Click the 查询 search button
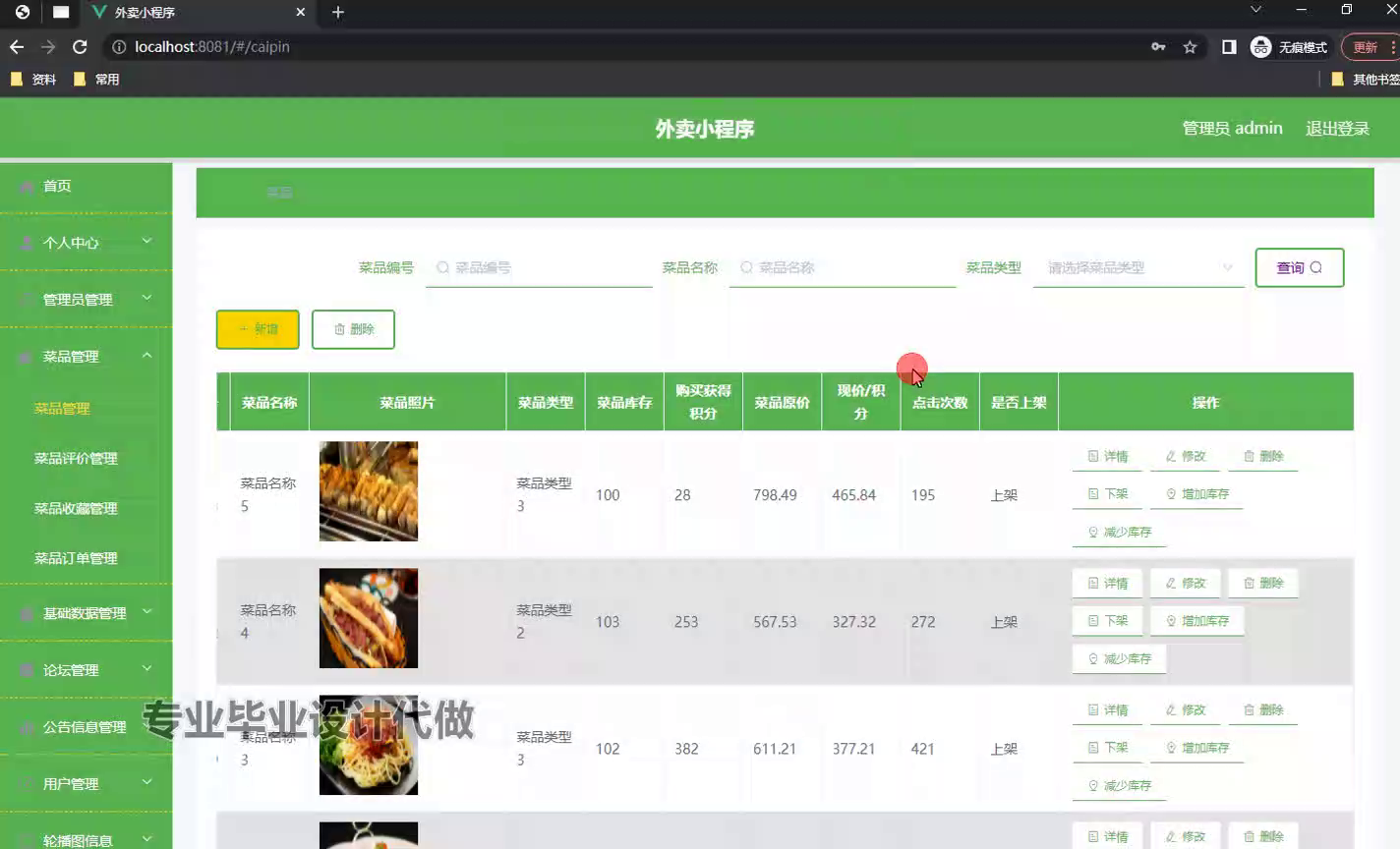 [1299, 267]
